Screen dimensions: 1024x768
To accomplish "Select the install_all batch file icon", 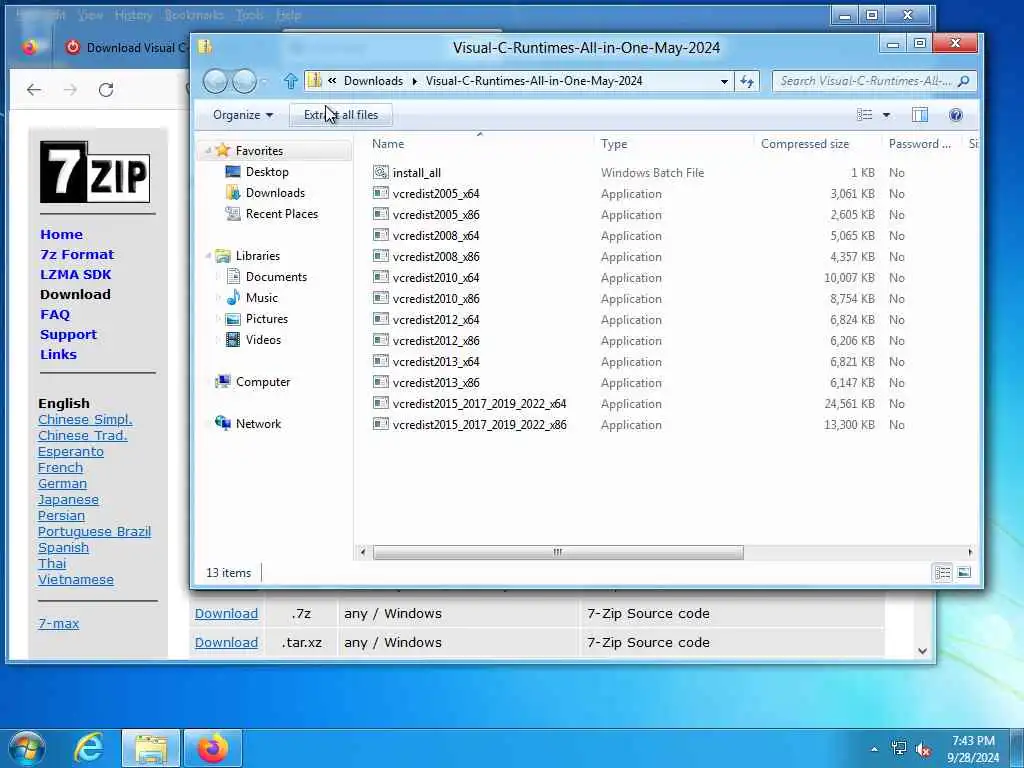I will coord(381,172).
